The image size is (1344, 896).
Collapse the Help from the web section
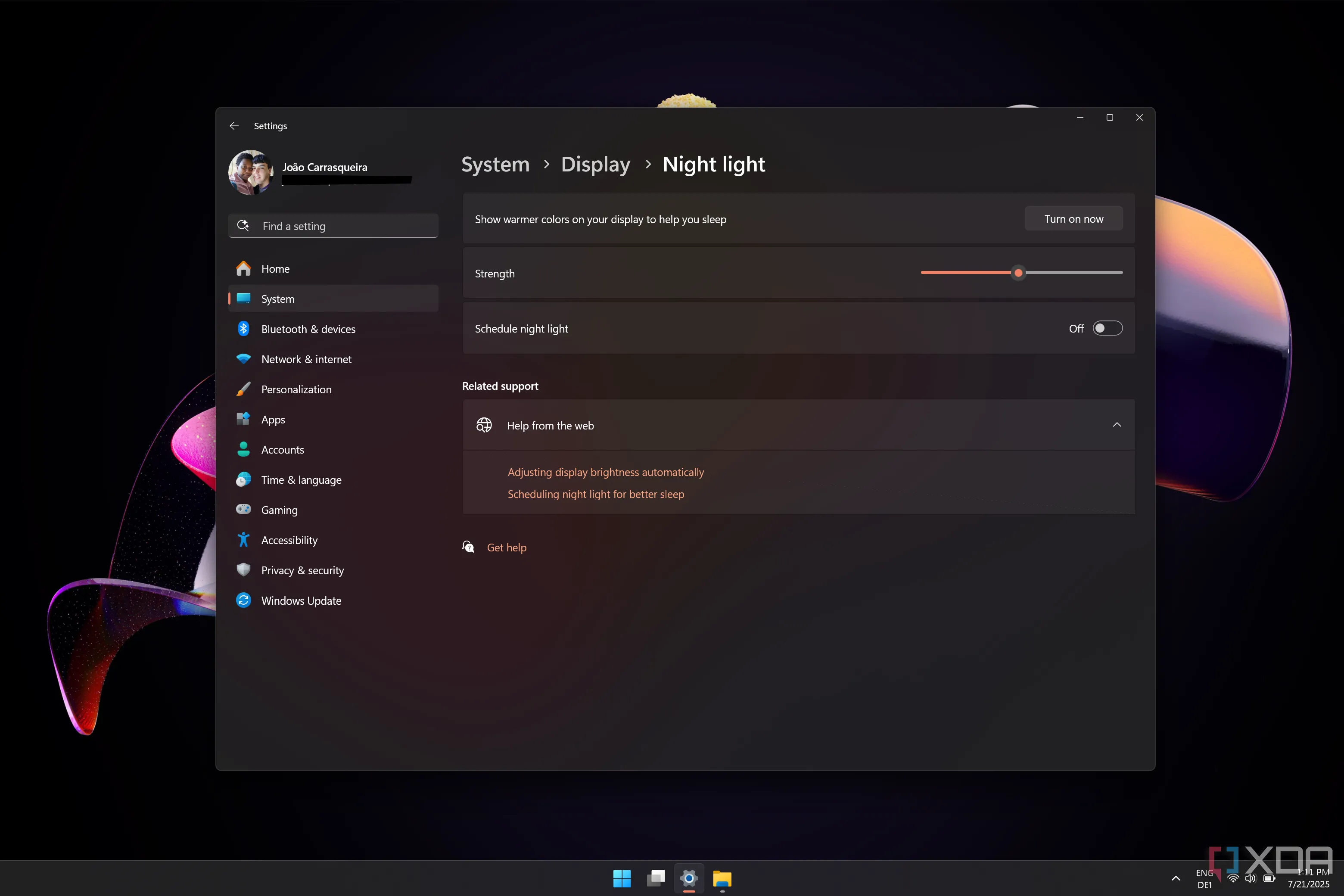1117,425
